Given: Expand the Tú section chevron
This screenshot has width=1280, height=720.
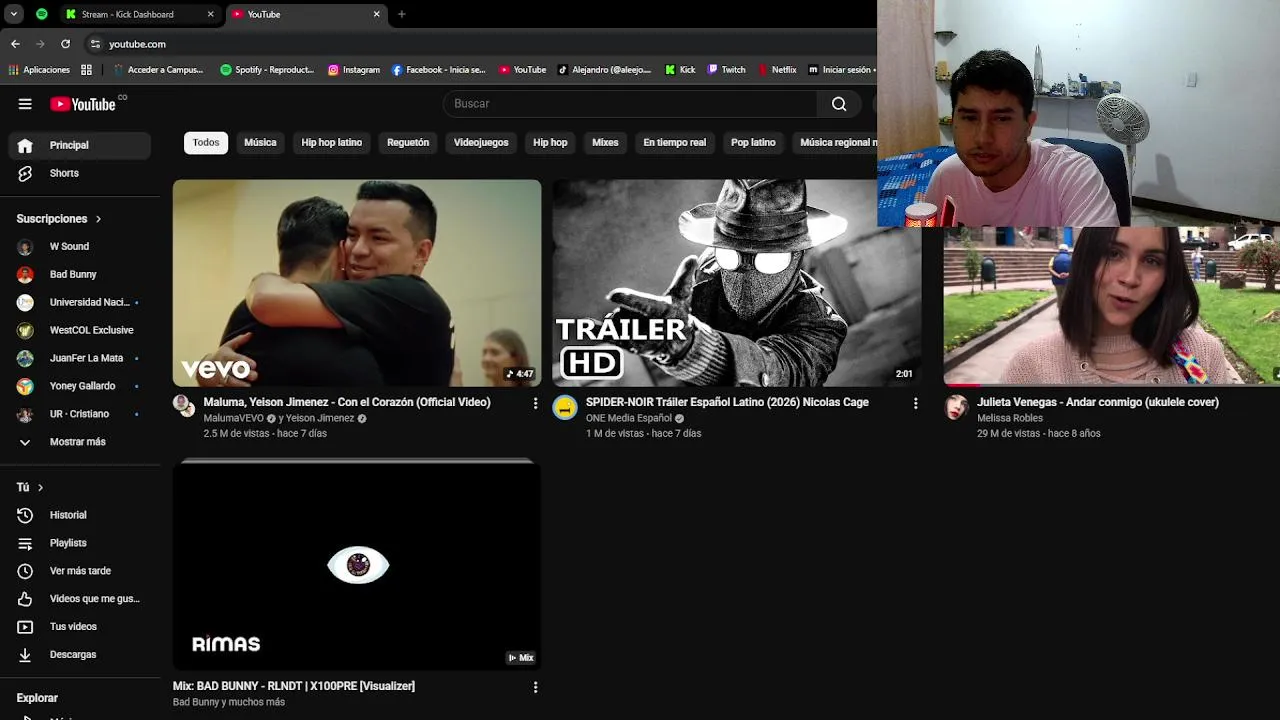Looking at the screenshot, I should [x=40, y=487].
